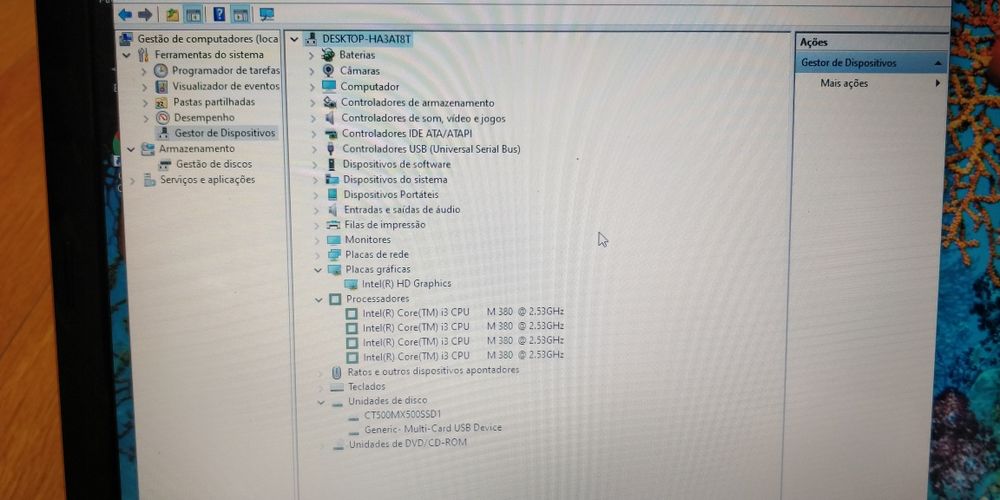
Task: Collapse the Processadores category
Action: click(319, 299)
